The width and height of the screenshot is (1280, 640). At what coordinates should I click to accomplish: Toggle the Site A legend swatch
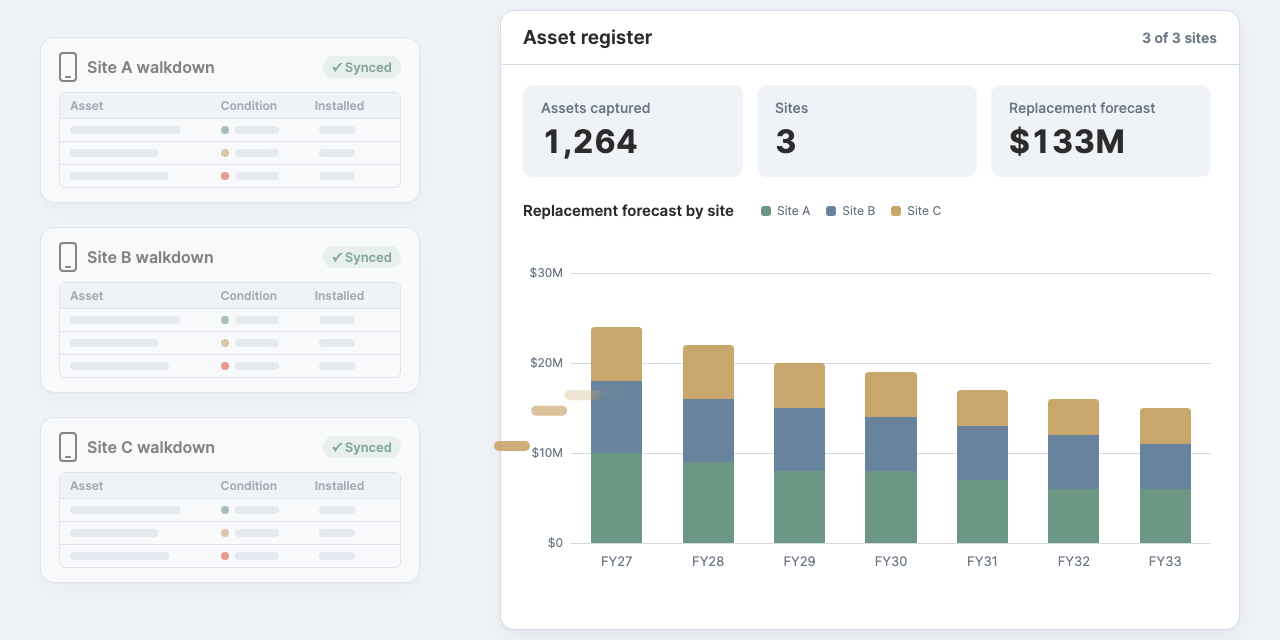tap(766, 211)
